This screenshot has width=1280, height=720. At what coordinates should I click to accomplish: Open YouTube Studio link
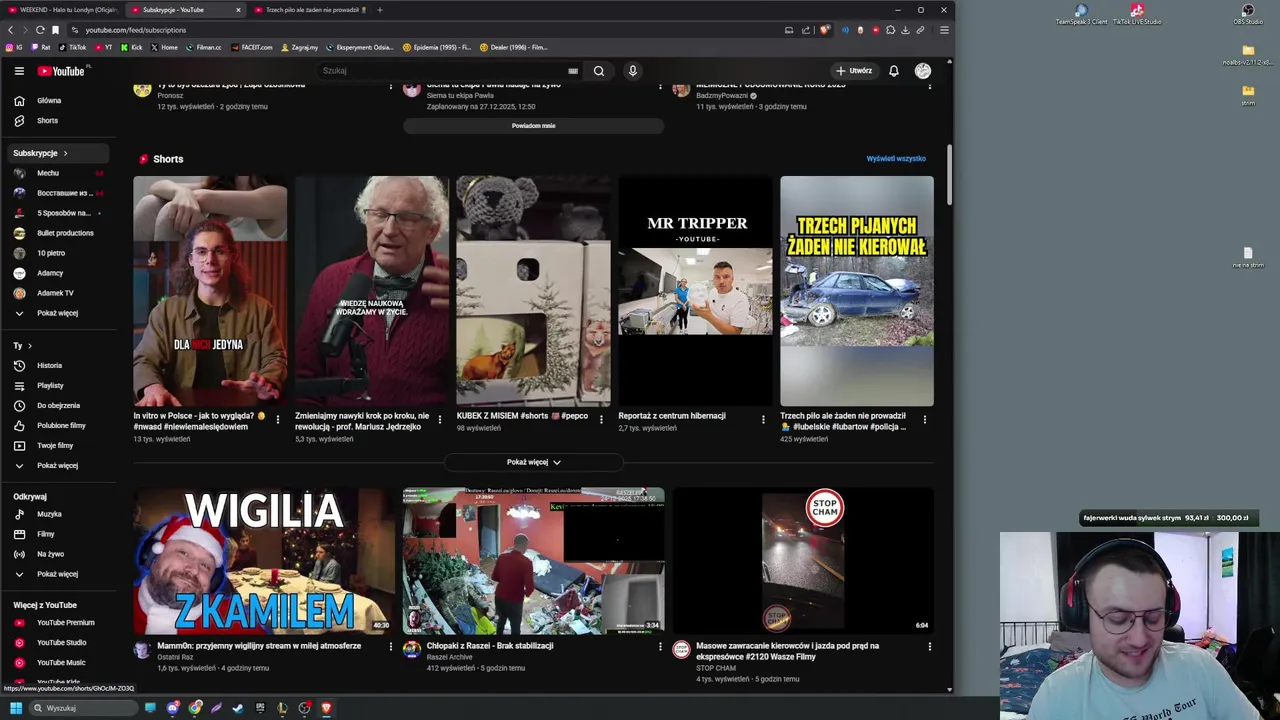pyautogui.click(x=60, y=643)
